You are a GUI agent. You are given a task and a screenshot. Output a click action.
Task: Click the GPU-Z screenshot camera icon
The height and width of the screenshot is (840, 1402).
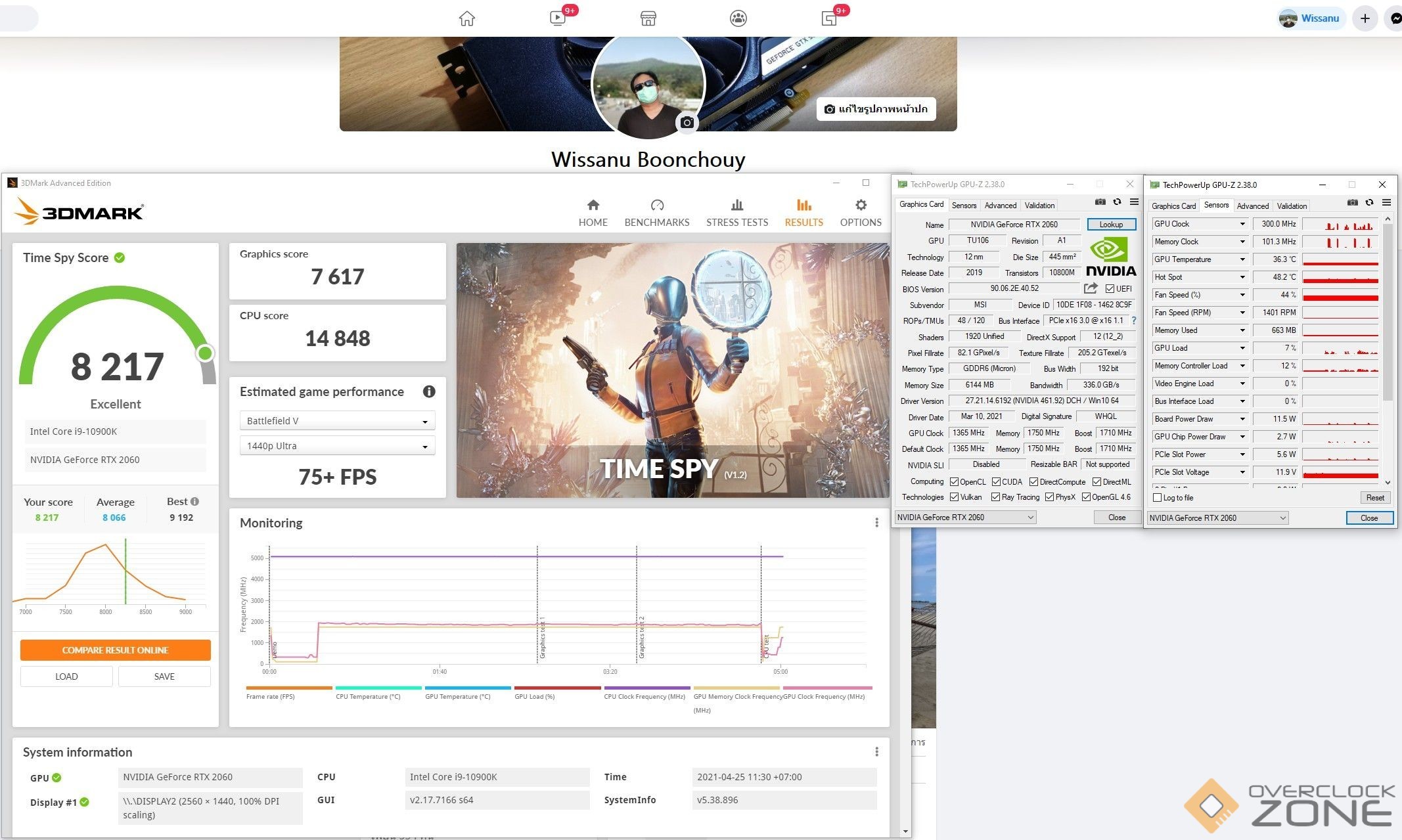coord(1100,202)
